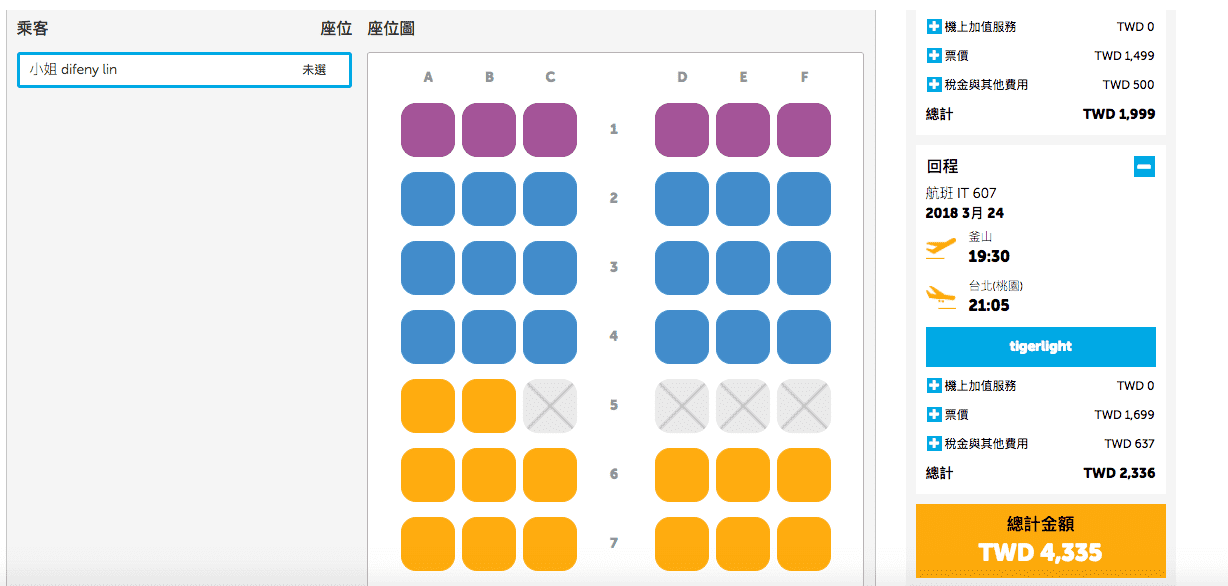Choose blue seat 2B
This screenshot has width=1228, height=586.
pyautogui.click(x=489, y=199)
